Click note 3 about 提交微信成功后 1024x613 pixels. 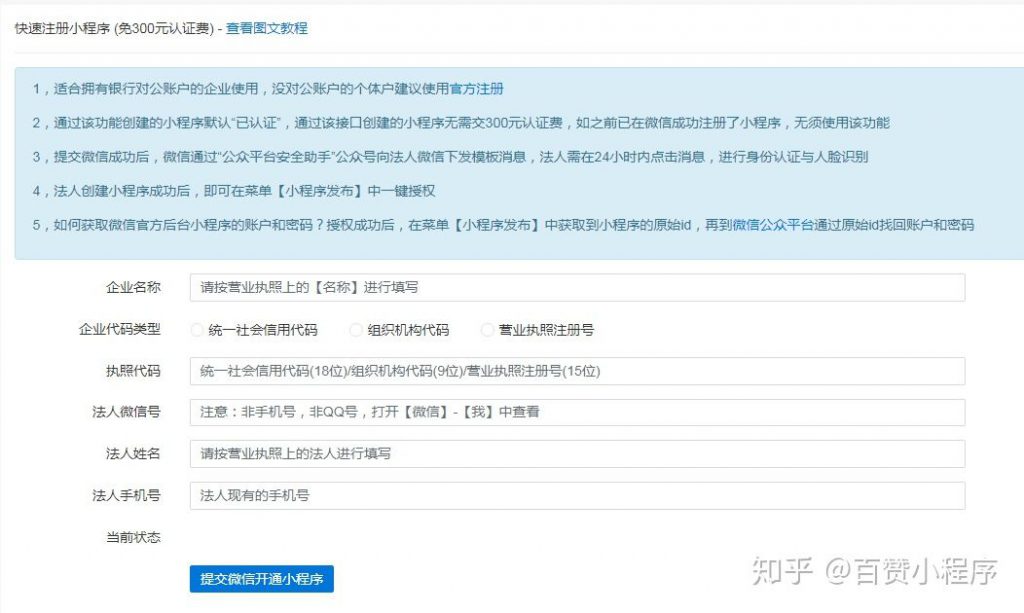(x=450, y=157)
